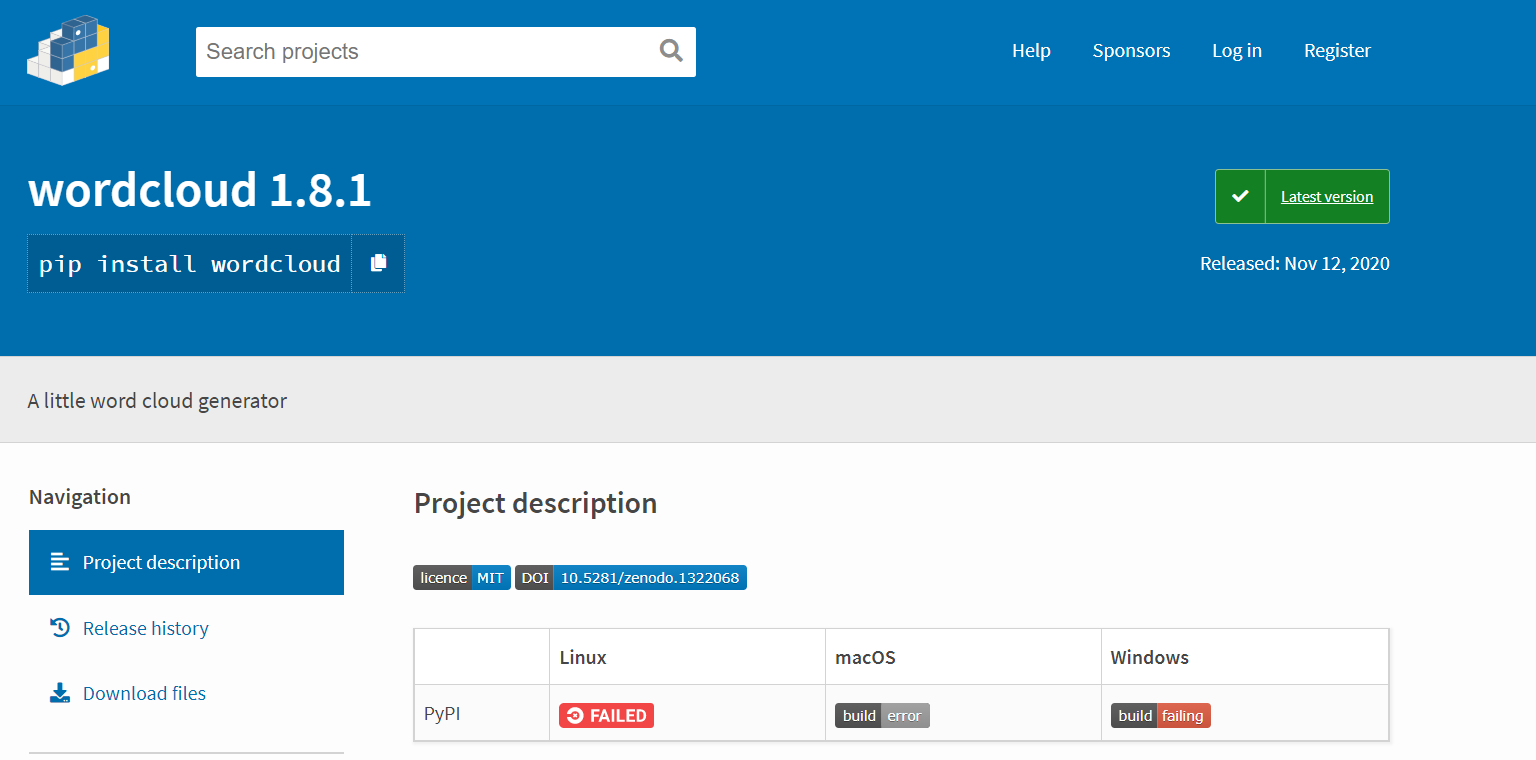Click the Download files icon
Image resolution: width=1536 pixels, height=760 pixels.
60,693
